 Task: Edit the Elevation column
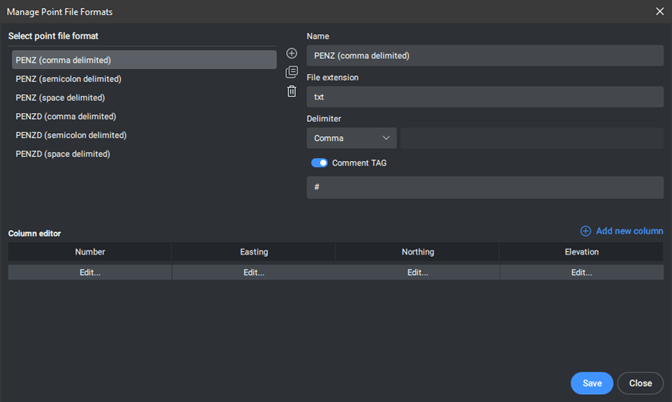pos(582,273)
